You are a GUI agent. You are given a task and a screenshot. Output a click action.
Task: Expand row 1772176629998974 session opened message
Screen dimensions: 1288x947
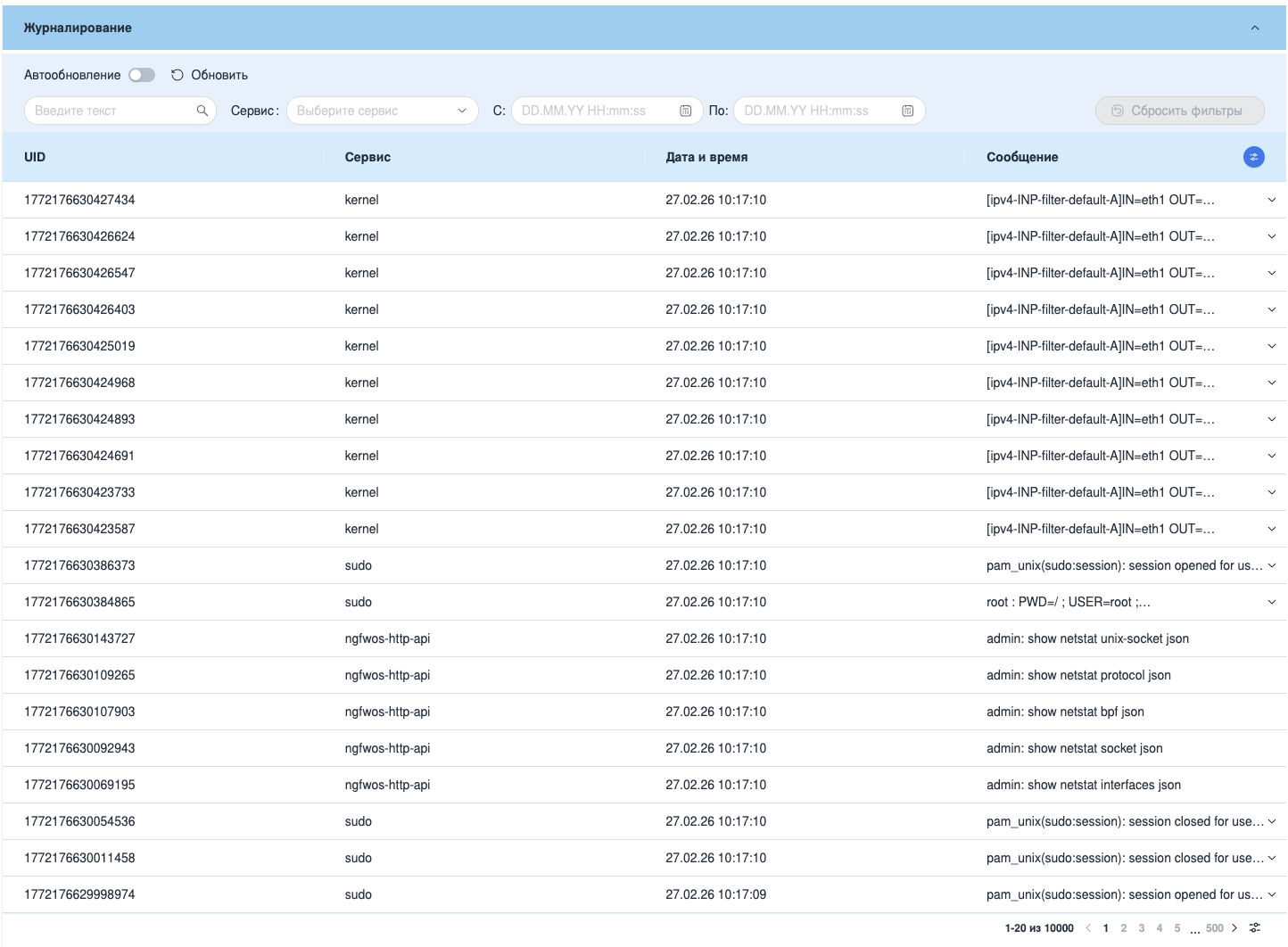pos(1272,894)
